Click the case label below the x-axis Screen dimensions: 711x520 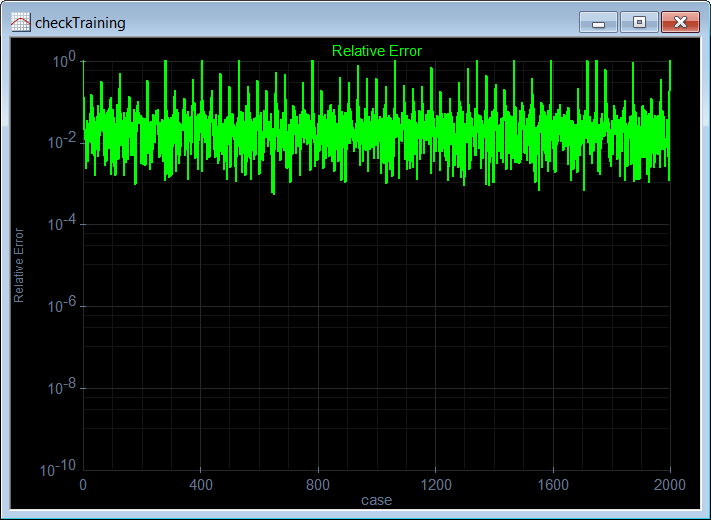pos(376,500)
